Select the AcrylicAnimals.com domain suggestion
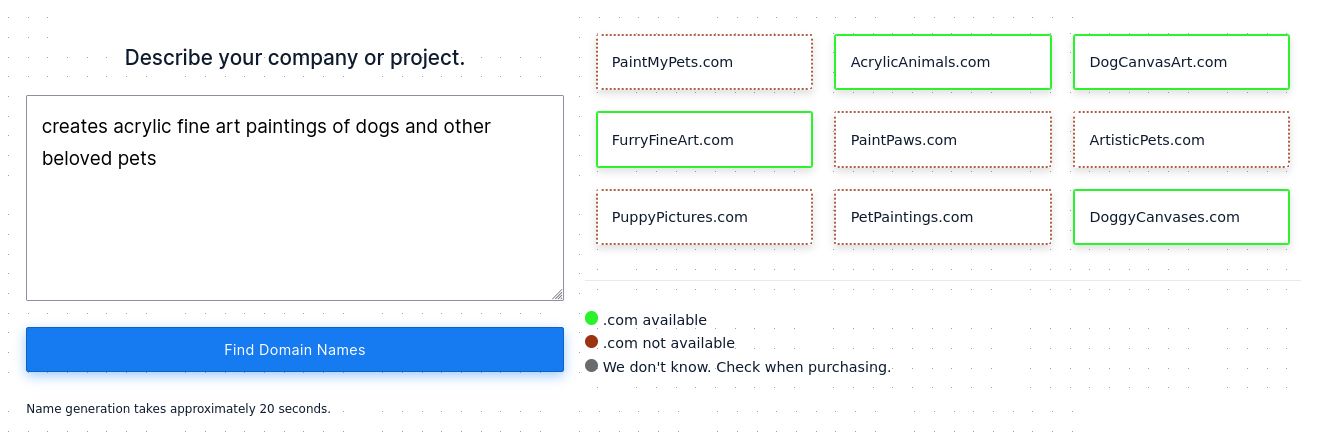1321x440 pixels. coord(942,62)
